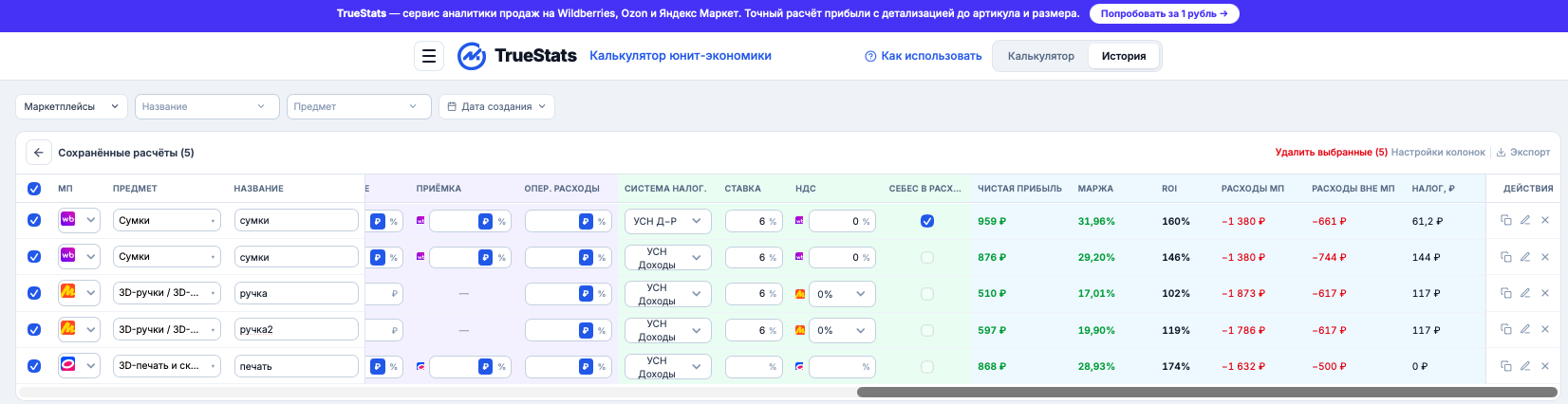Deselect the печать row checkbox
This screenshot has height=404, width=1568.
pos(34,366)
